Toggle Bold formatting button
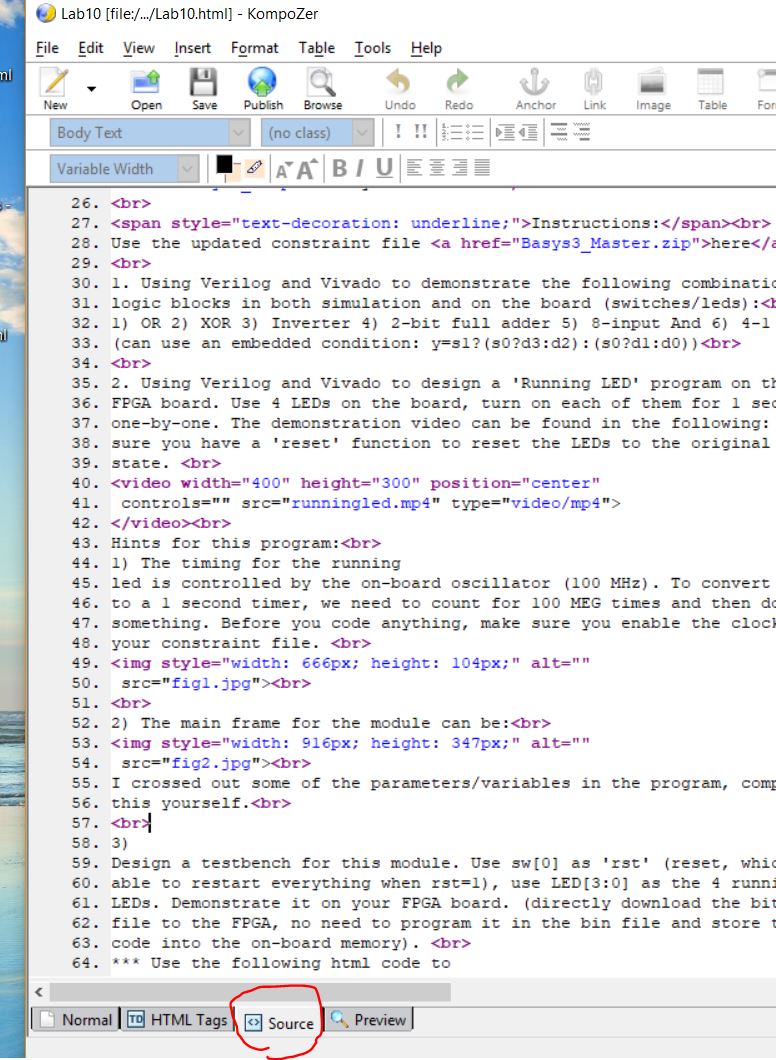 (339, 168)
